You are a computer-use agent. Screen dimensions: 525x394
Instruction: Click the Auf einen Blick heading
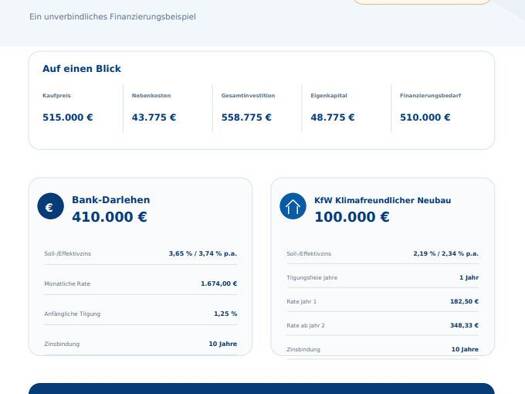tap(82, 69)
